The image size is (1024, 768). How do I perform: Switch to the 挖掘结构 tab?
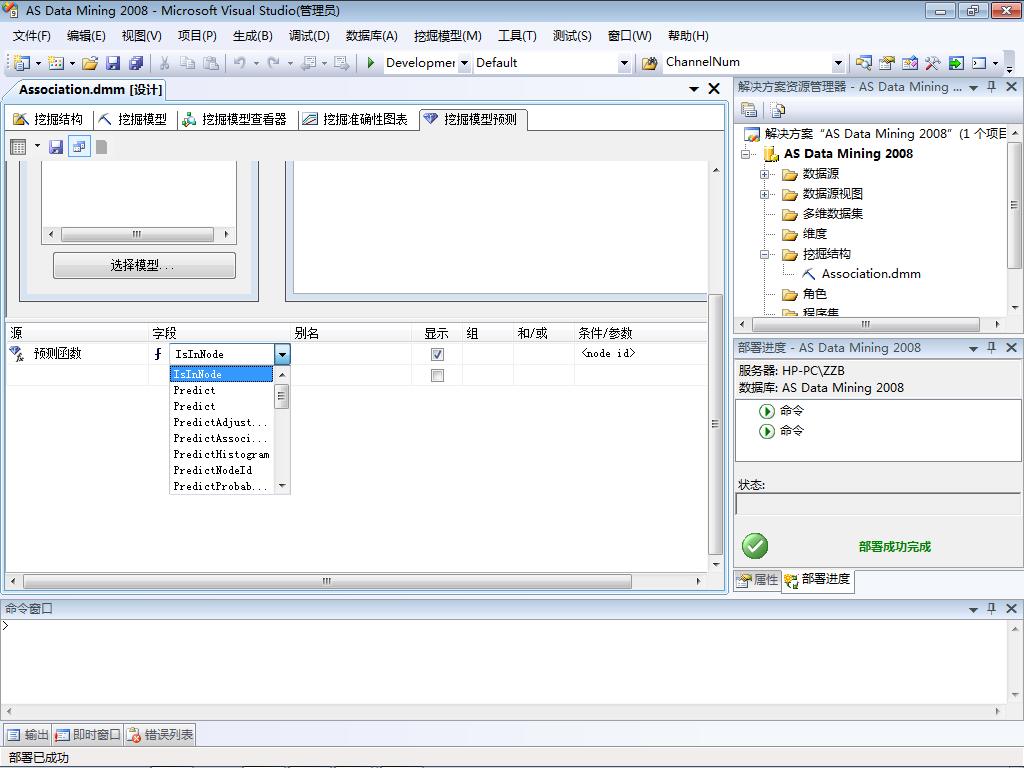(48, 120)
